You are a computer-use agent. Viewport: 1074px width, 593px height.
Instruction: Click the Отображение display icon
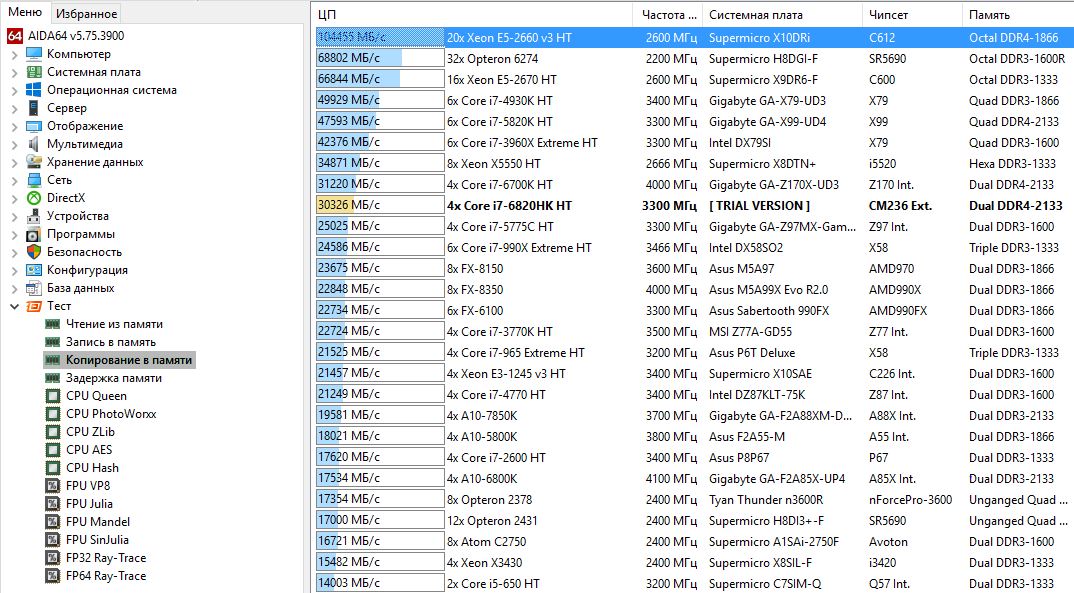click(34, 126)
